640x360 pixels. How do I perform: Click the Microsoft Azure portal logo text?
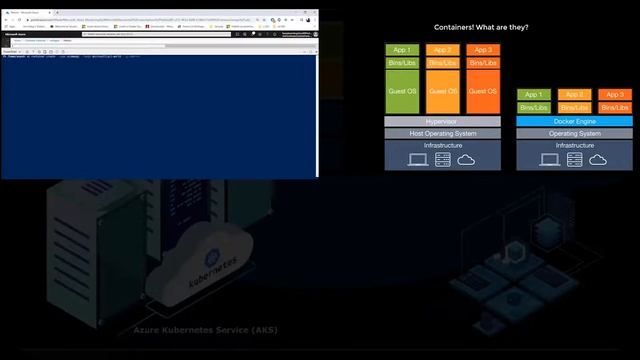coord(15,34)
